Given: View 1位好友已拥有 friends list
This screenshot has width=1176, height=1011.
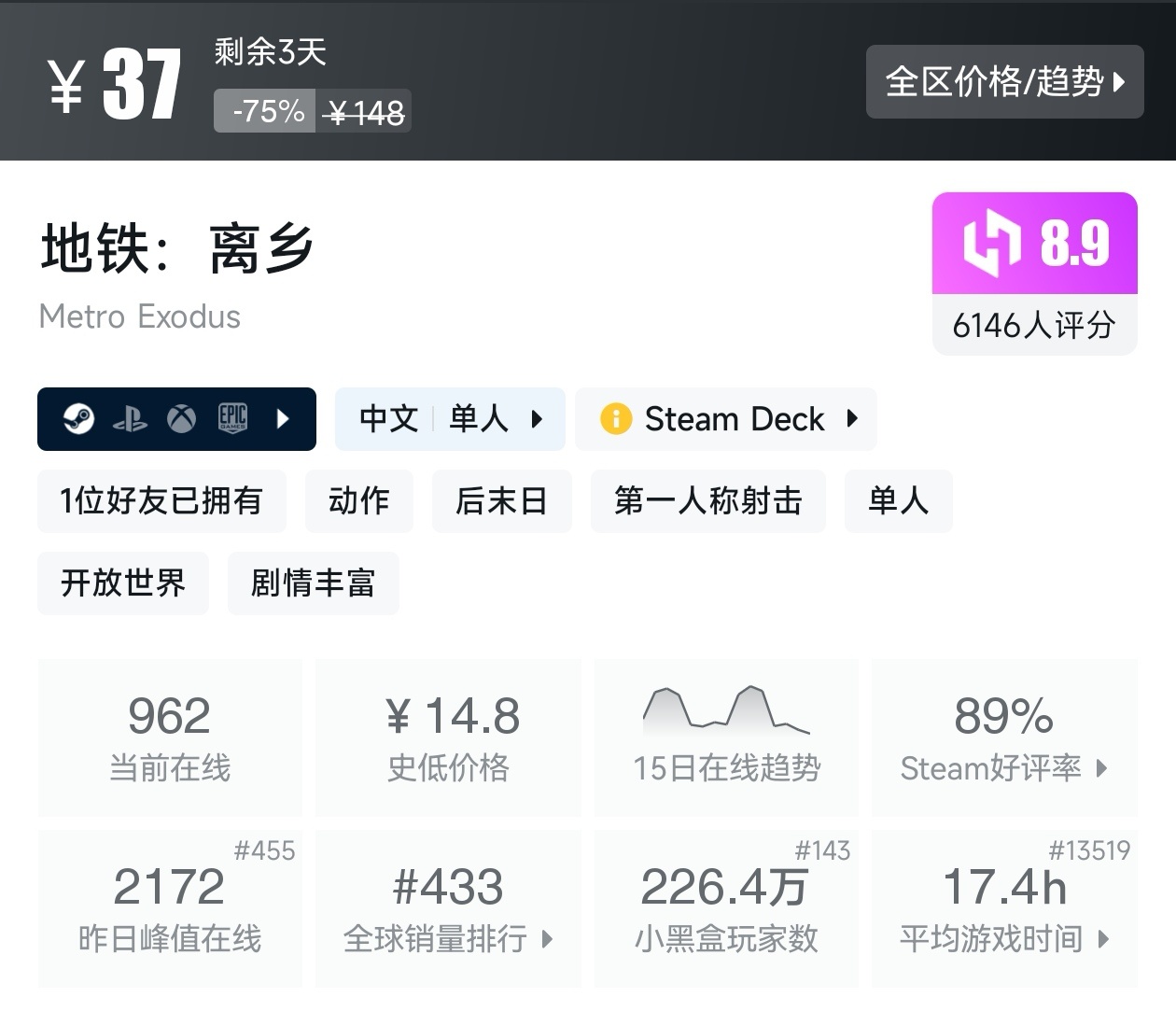Looking at the screenshot, I should tap(161, 501).
